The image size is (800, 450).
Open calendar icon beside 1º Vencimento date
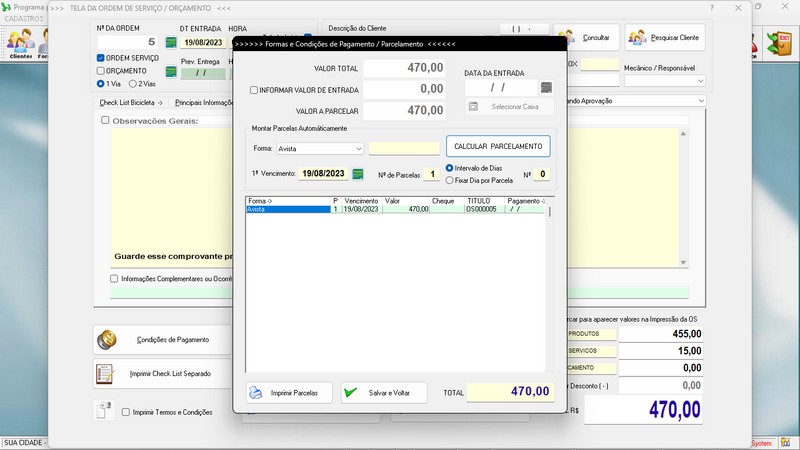(358, 174)
